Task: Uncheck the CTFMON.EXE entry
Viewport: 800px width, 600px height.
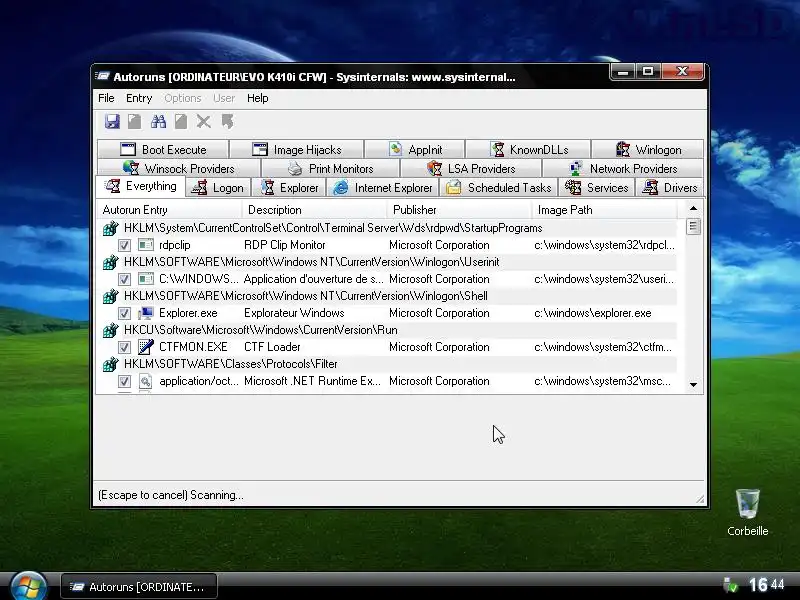Action: 124,347
